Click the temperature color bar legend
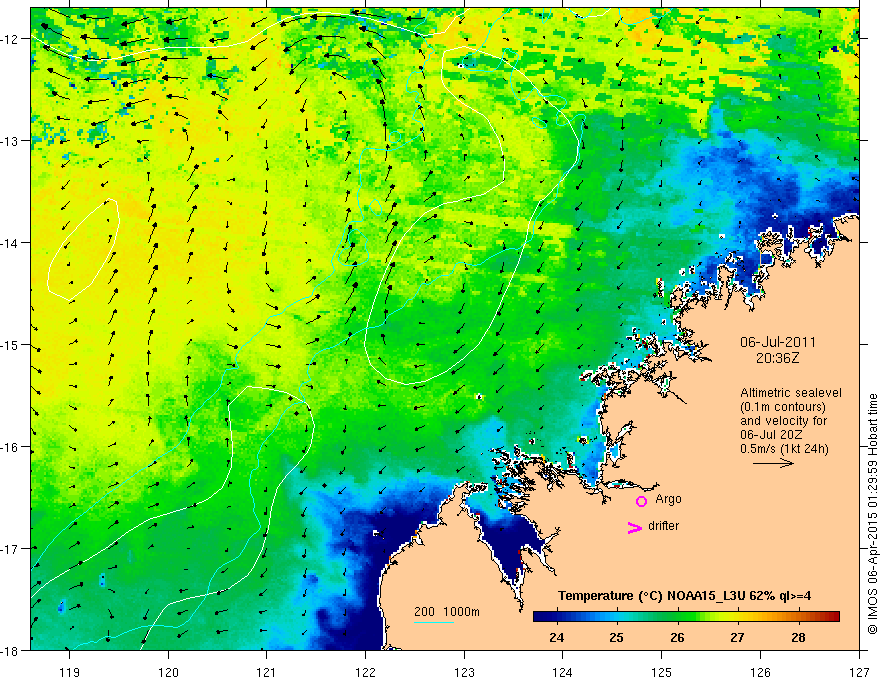 coord(686,616)
